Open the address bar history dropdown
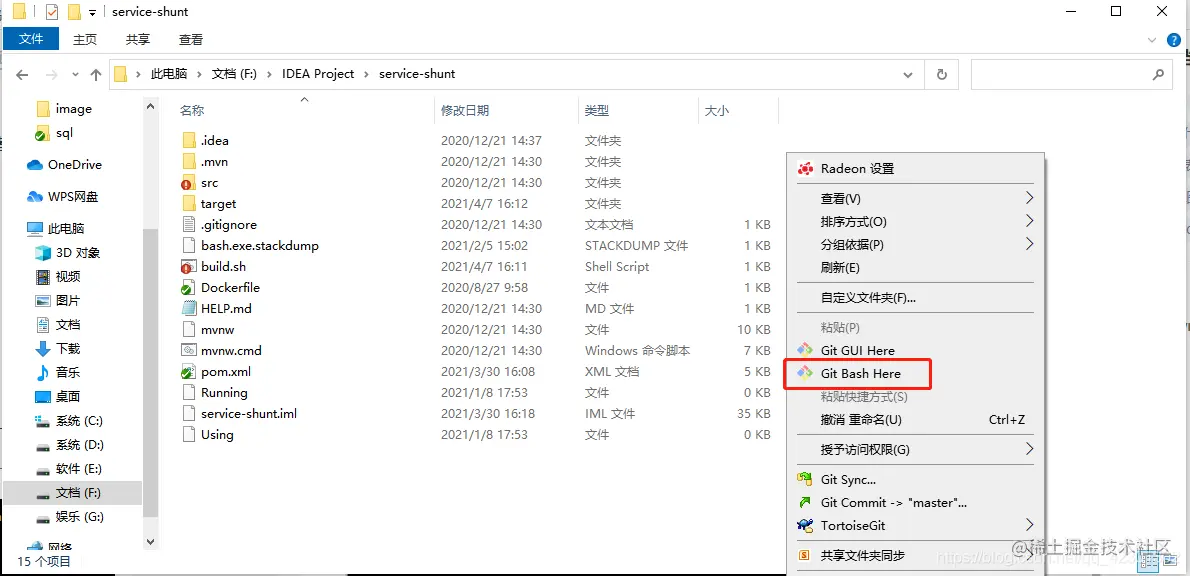Screen dimensions: 1190x576 coord(908,73)
